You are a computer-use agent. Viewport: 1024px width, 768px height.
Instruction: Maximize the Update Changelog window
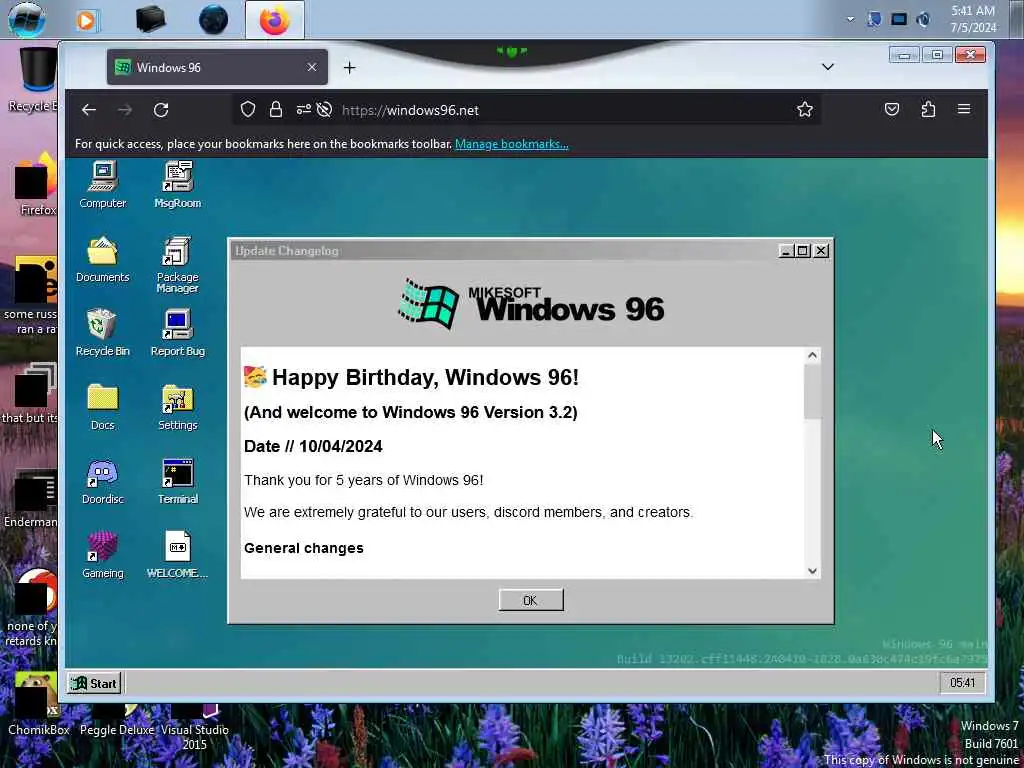click(803, 251)
